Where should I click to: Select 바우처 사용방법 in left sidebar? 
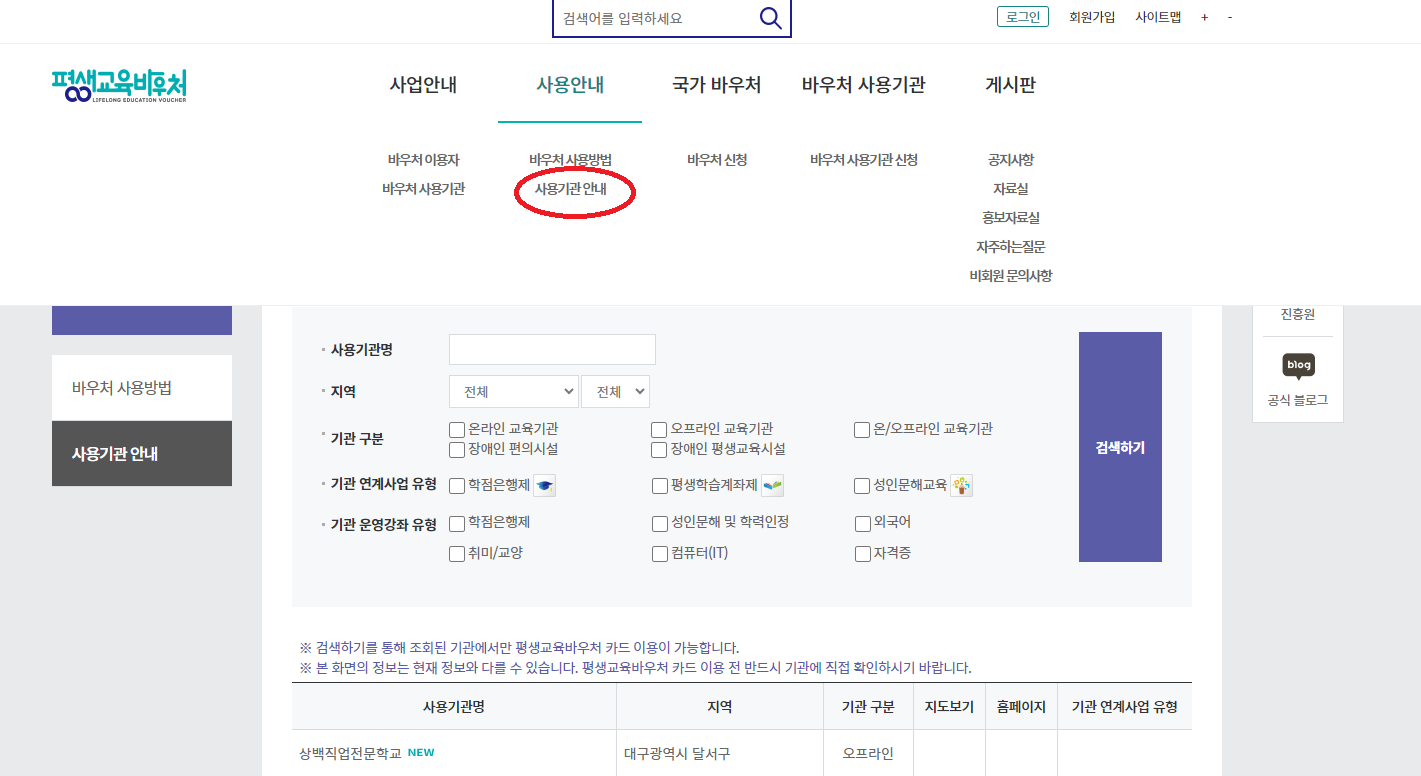[142, 388]
